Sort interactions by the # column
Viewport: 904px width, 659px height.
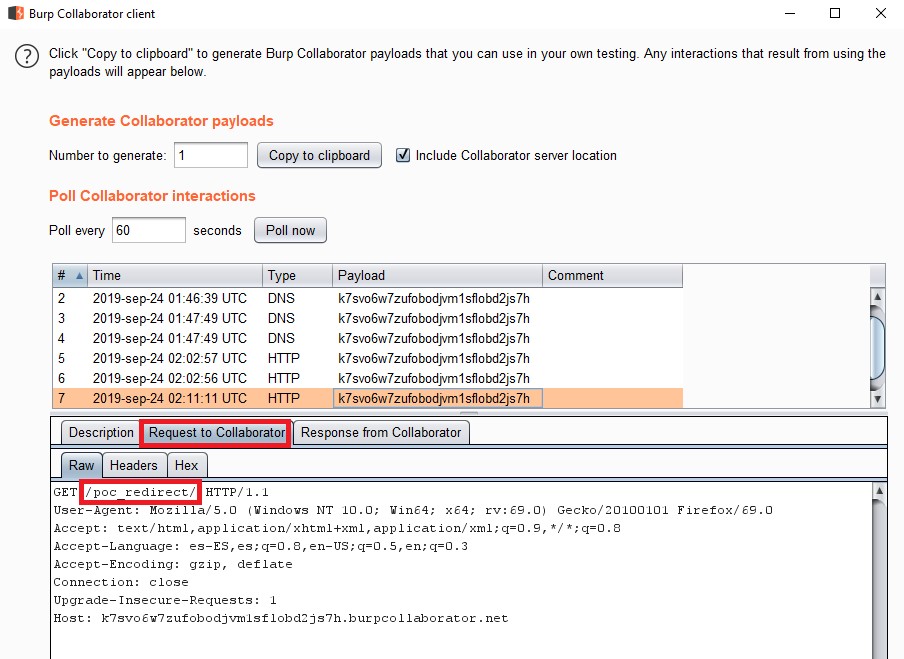70,276
